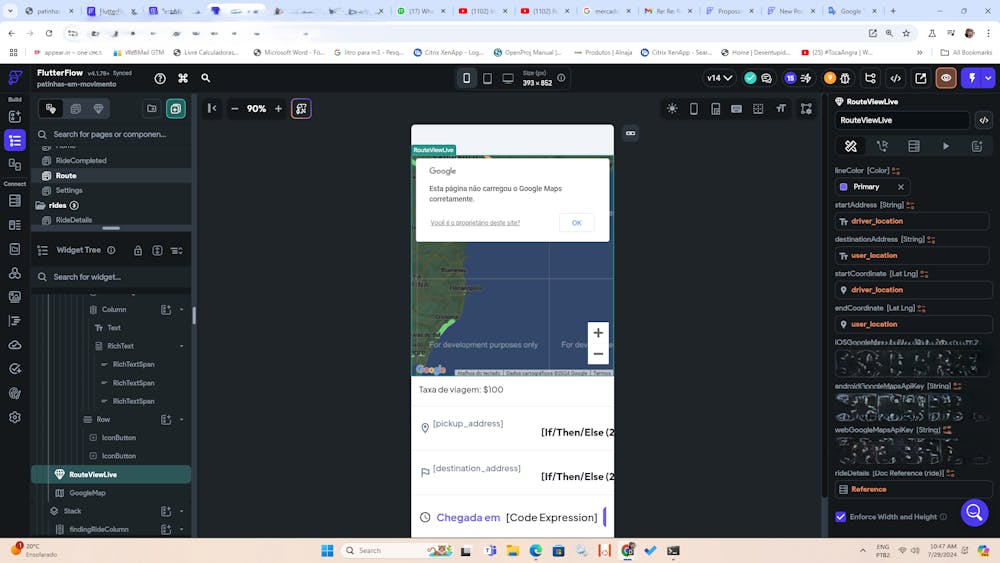The width and height of the screenshot is (1000, 563).
Task: Click the add child icon on Column row
Action: pyautogui.click(x=166, y=310)
